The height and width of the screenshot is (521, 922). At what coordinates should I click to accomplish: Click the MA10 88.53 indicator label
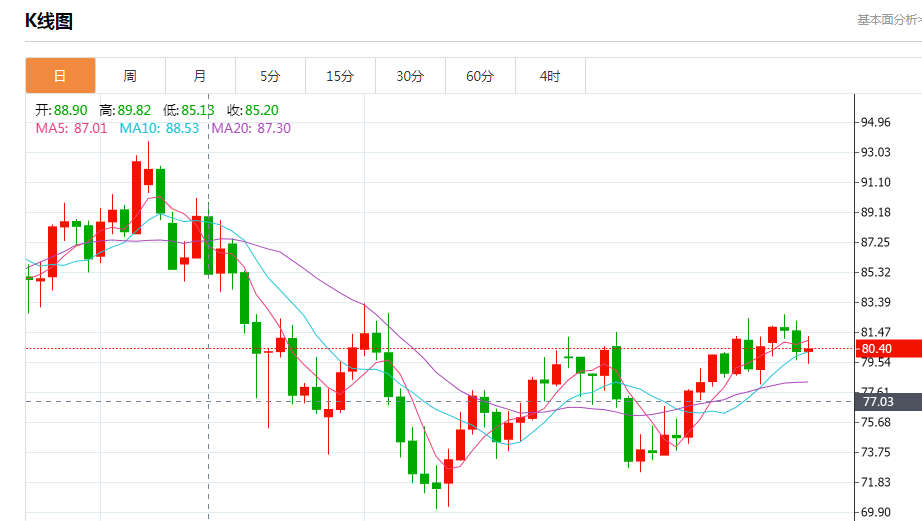click(x=159, y=128)
